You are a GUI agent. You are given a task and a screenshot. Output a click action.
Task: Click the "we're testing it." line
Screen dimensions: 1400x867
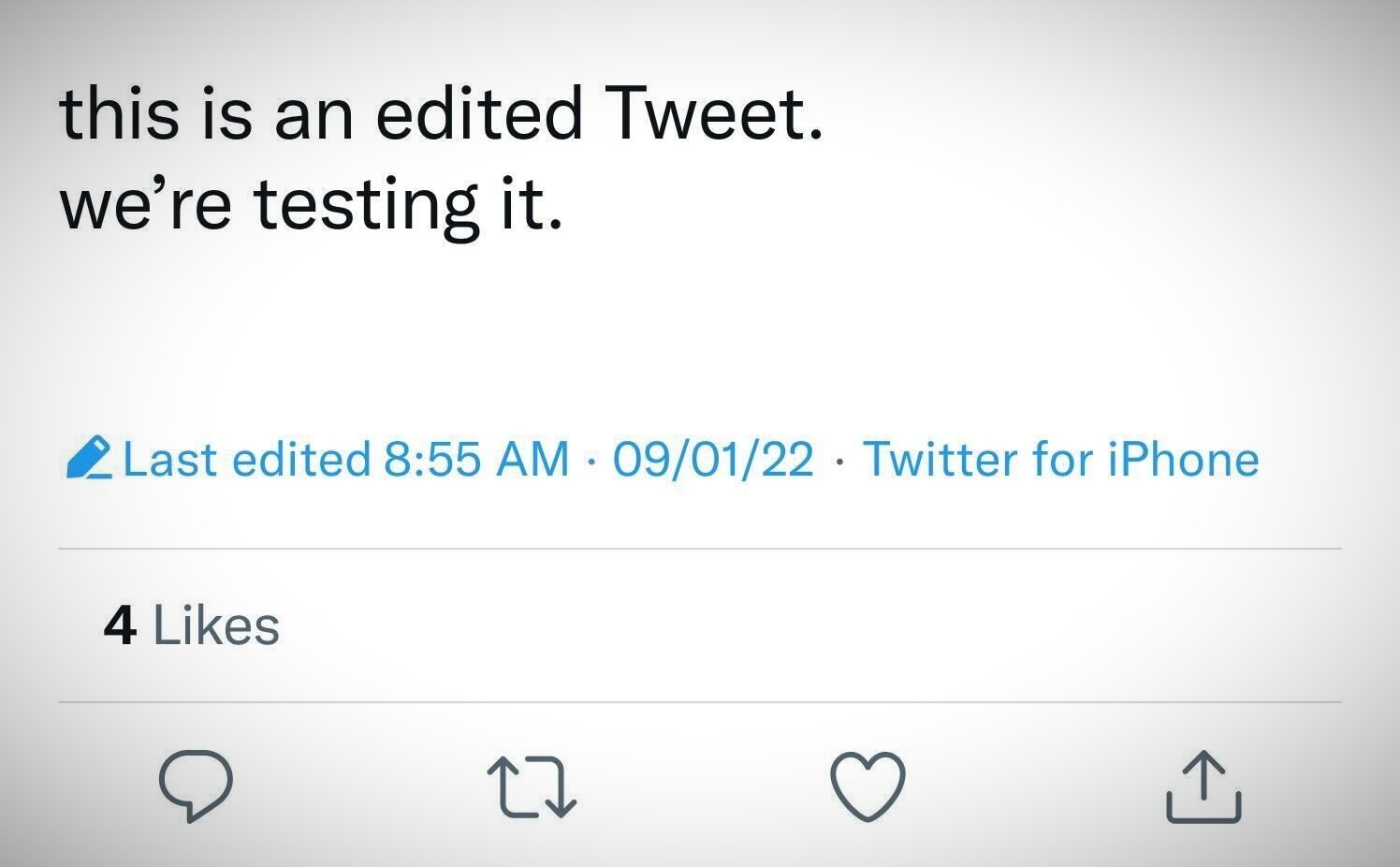coord(313,206)
